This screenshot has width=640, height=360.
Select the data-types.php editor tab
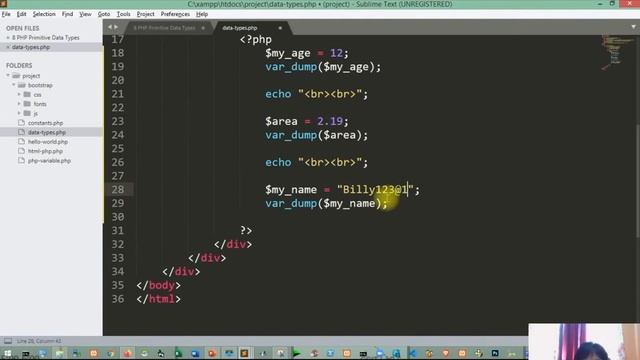pos(240,28)
